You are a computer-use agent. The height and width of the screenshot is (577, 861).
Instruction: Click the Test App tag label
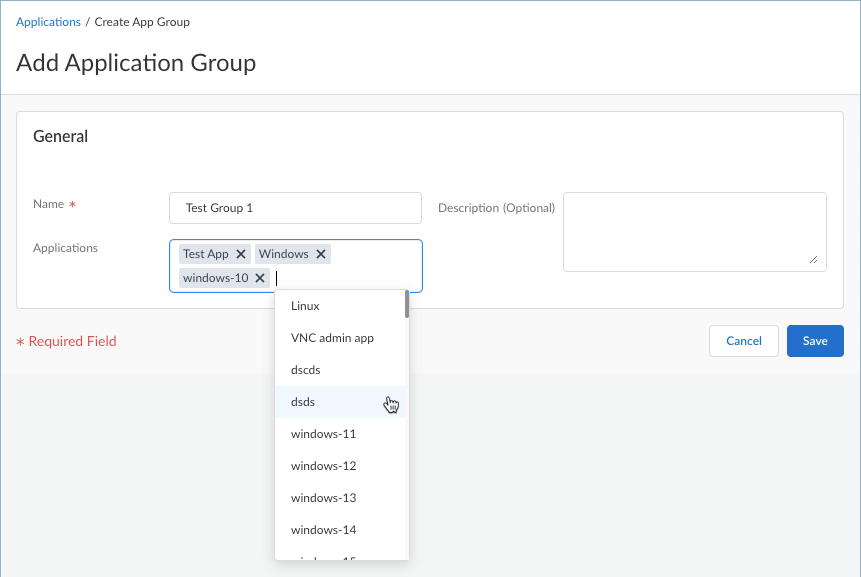pos(206,254)
